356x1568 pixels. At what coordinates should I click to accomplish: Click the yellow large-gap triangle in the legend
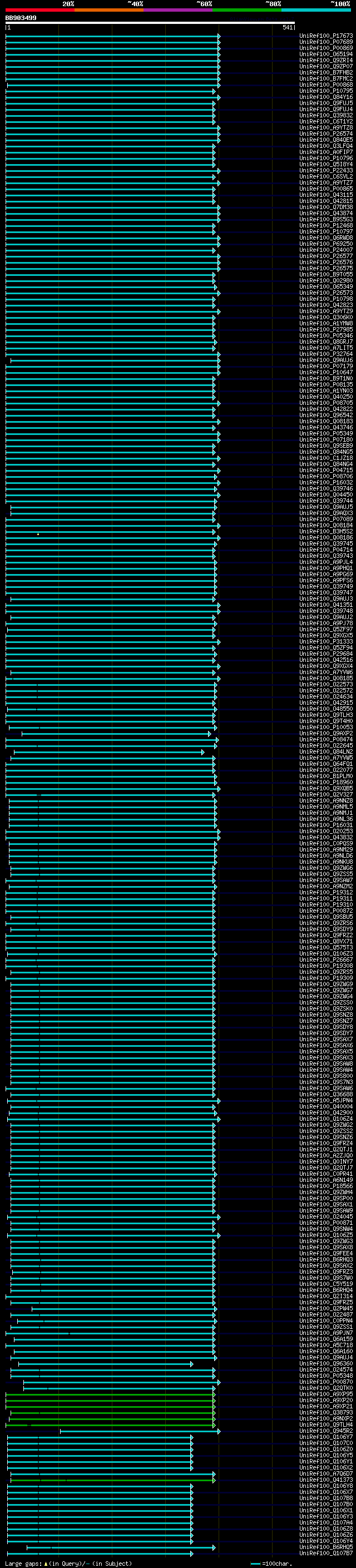click(46, 1564)
